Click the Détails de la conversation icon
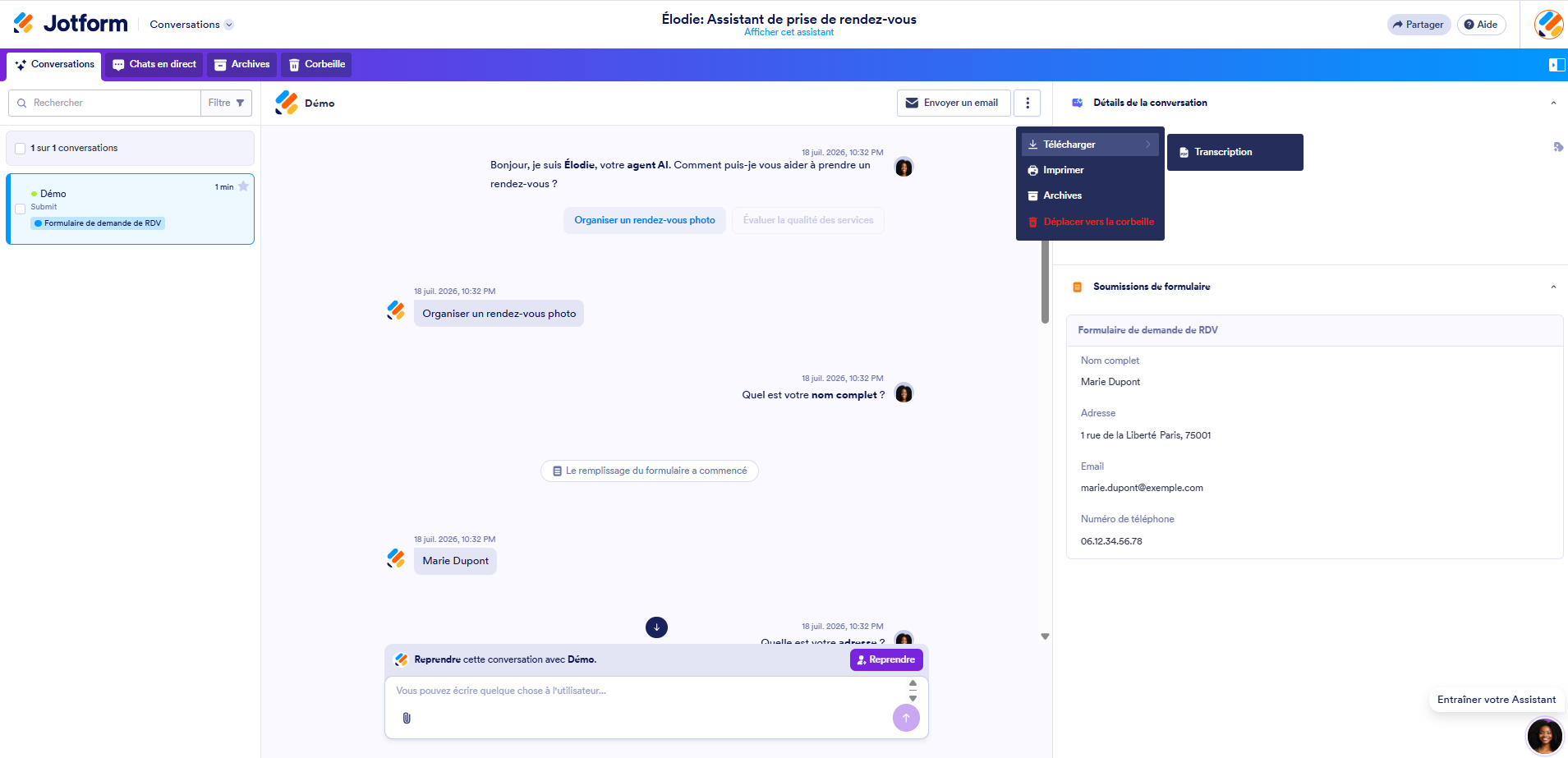 click(x=1077, y=103)
